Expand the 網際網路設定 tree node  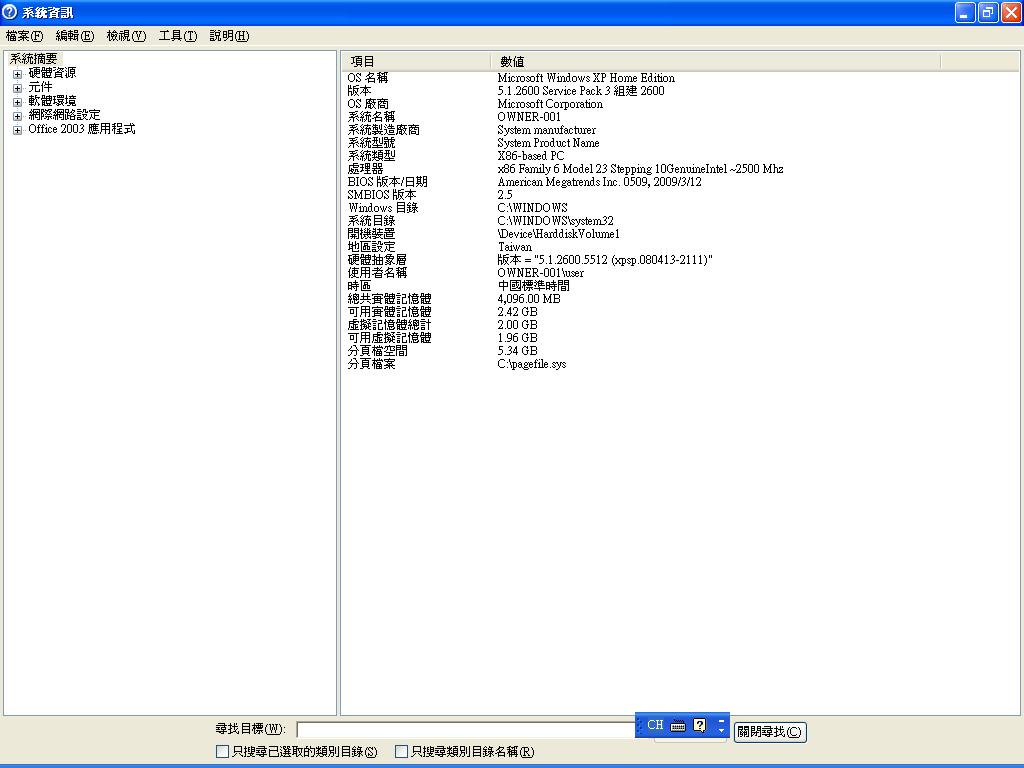(x=18, y=116)
